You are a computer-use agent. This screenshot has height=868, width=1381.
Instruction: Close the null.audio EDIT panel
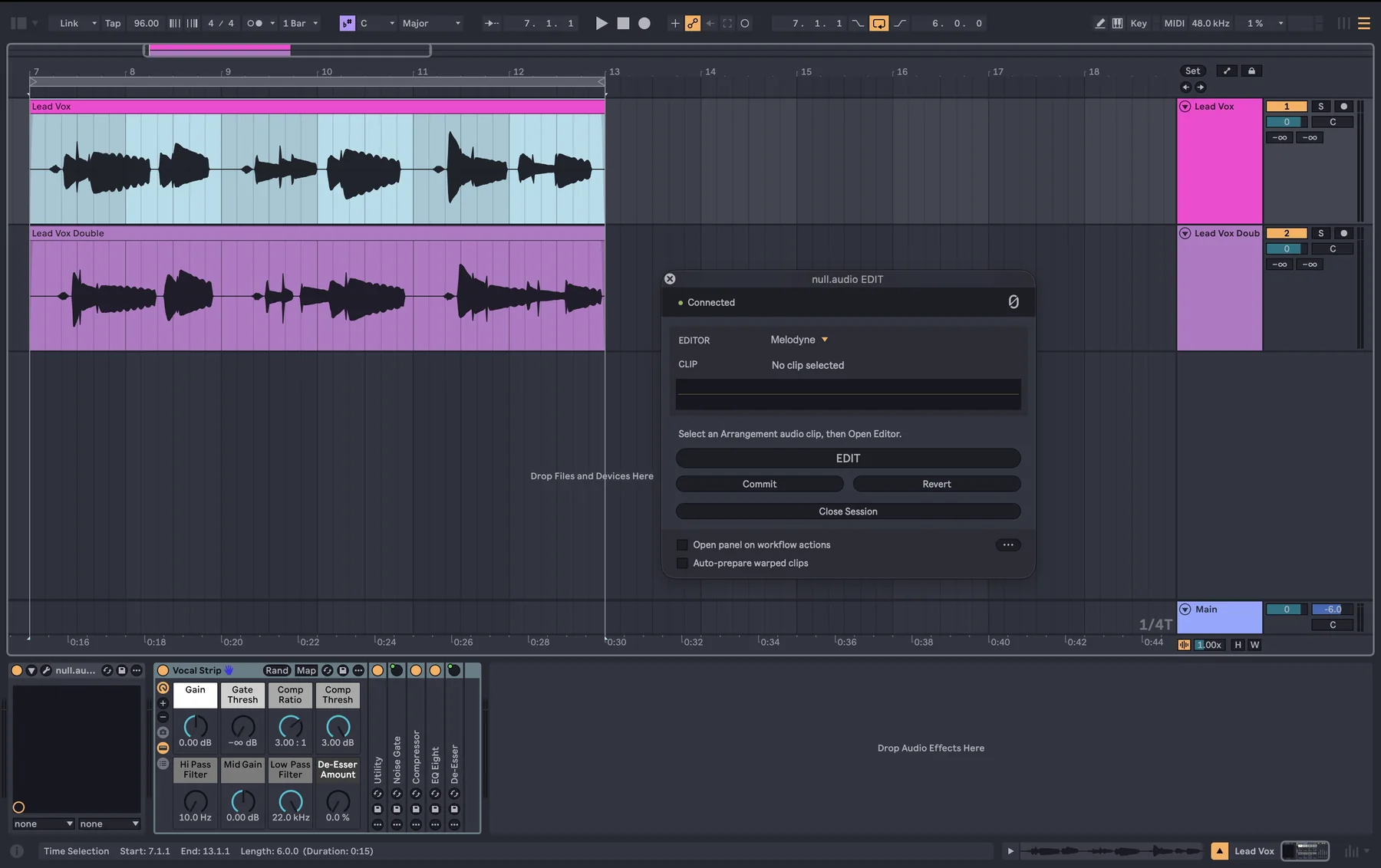tap(670, 279)
